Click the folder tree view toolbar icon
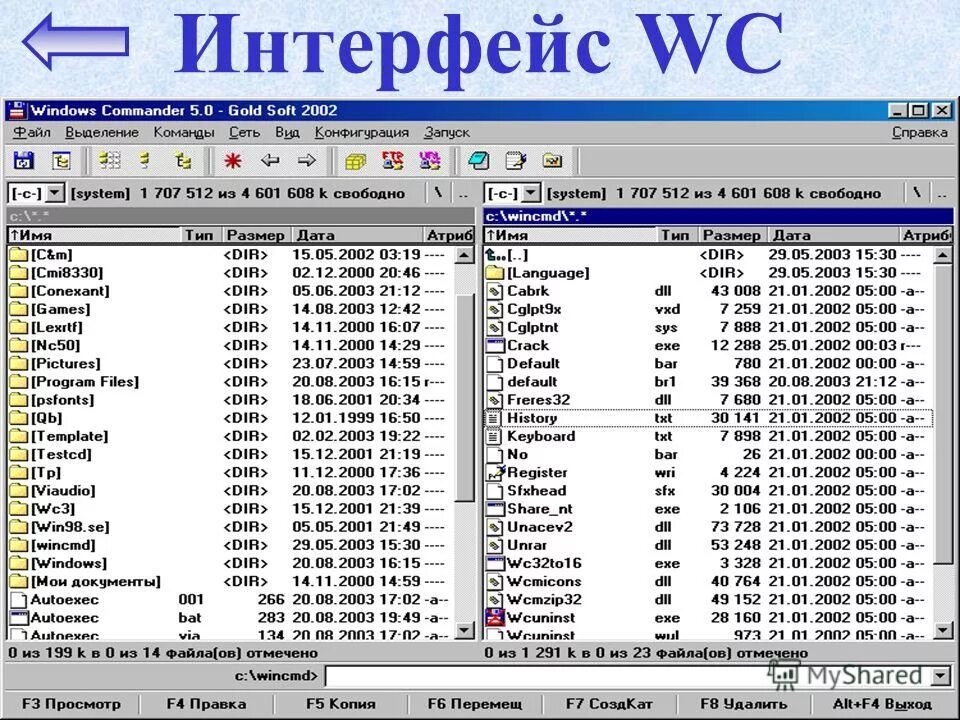 tap(183, 161)
